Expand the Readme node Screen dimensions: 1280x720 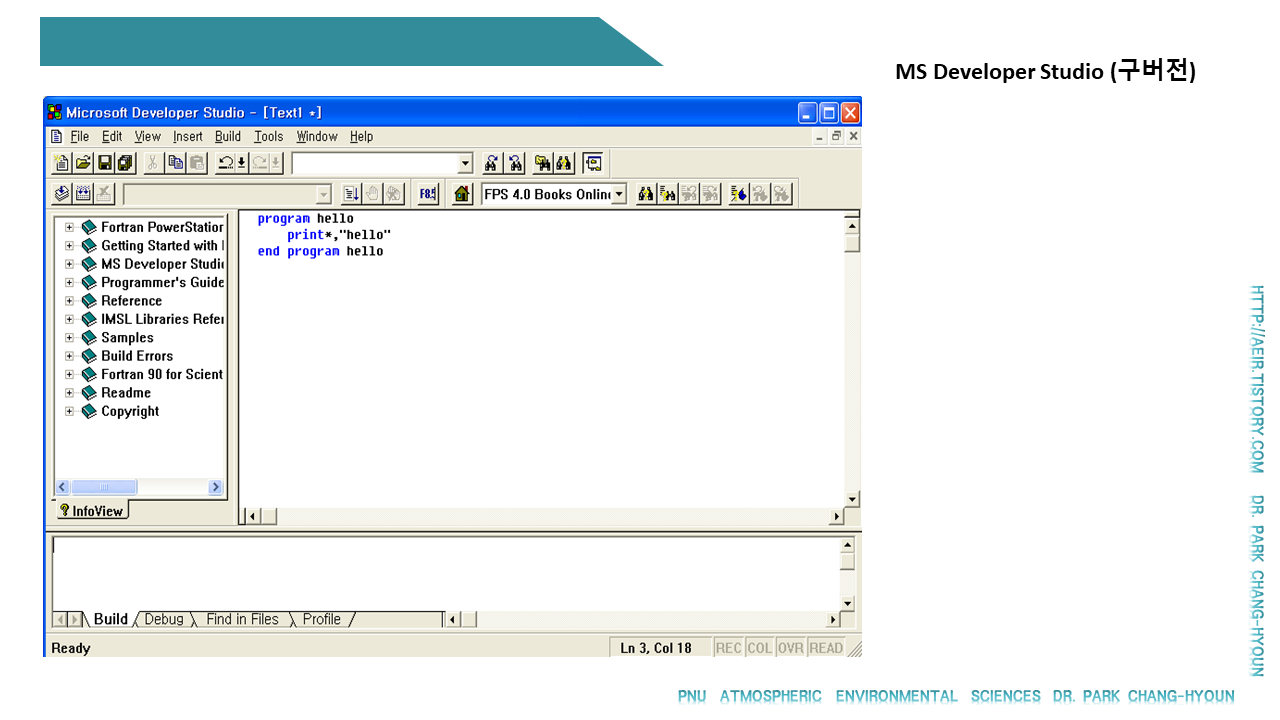click(x=70, y=392)
